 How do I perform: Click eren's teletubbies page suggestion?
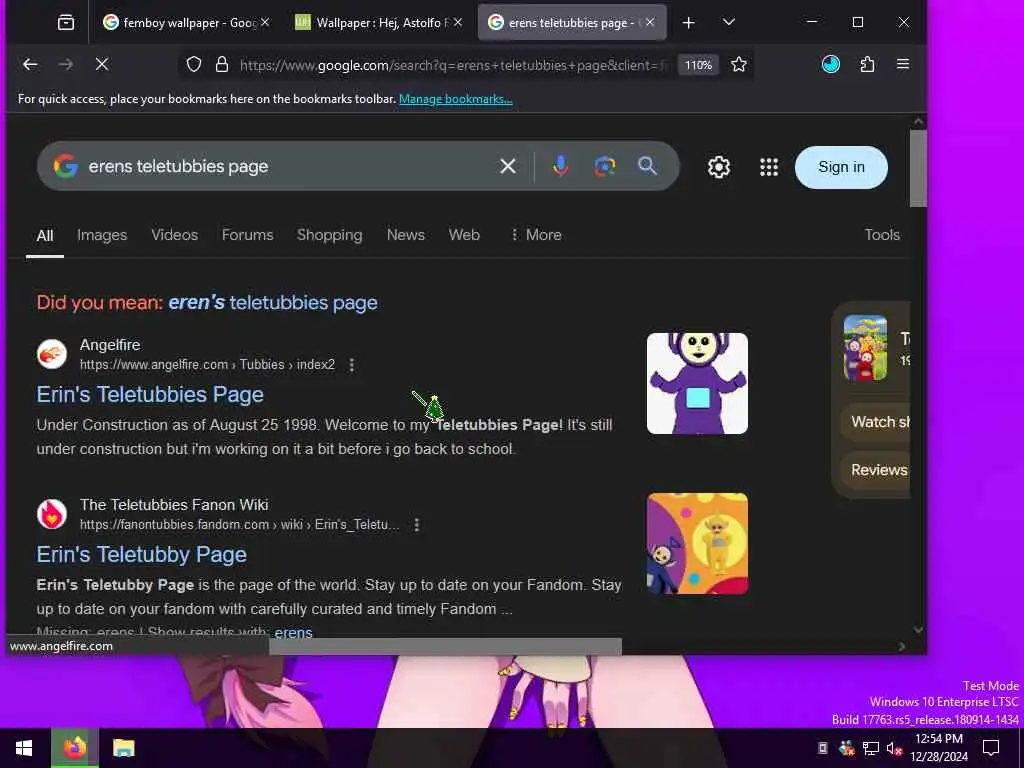(x=273, y=303)
